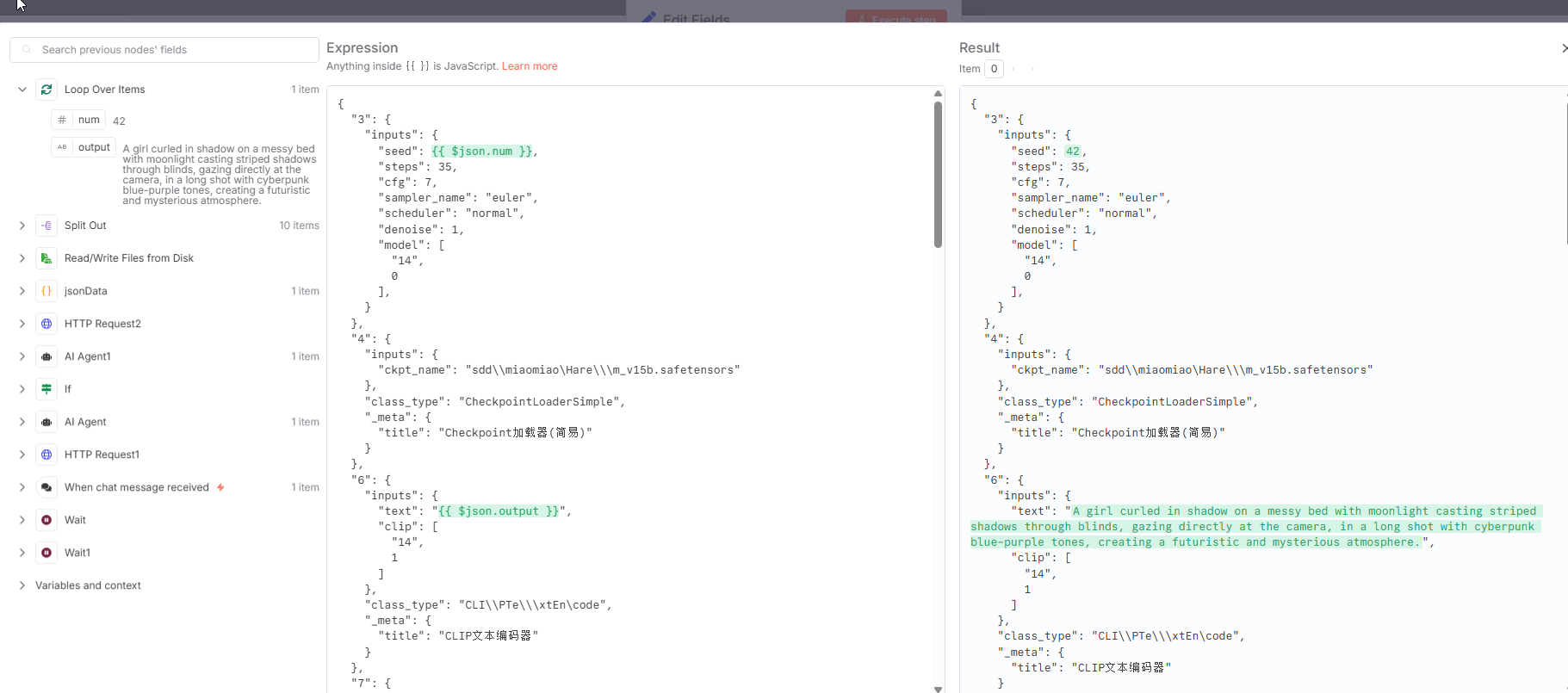The image size is (1568, 693).
Task: Click the Read/Write Files from Disk icon
Action: click(x=46, y=258)
